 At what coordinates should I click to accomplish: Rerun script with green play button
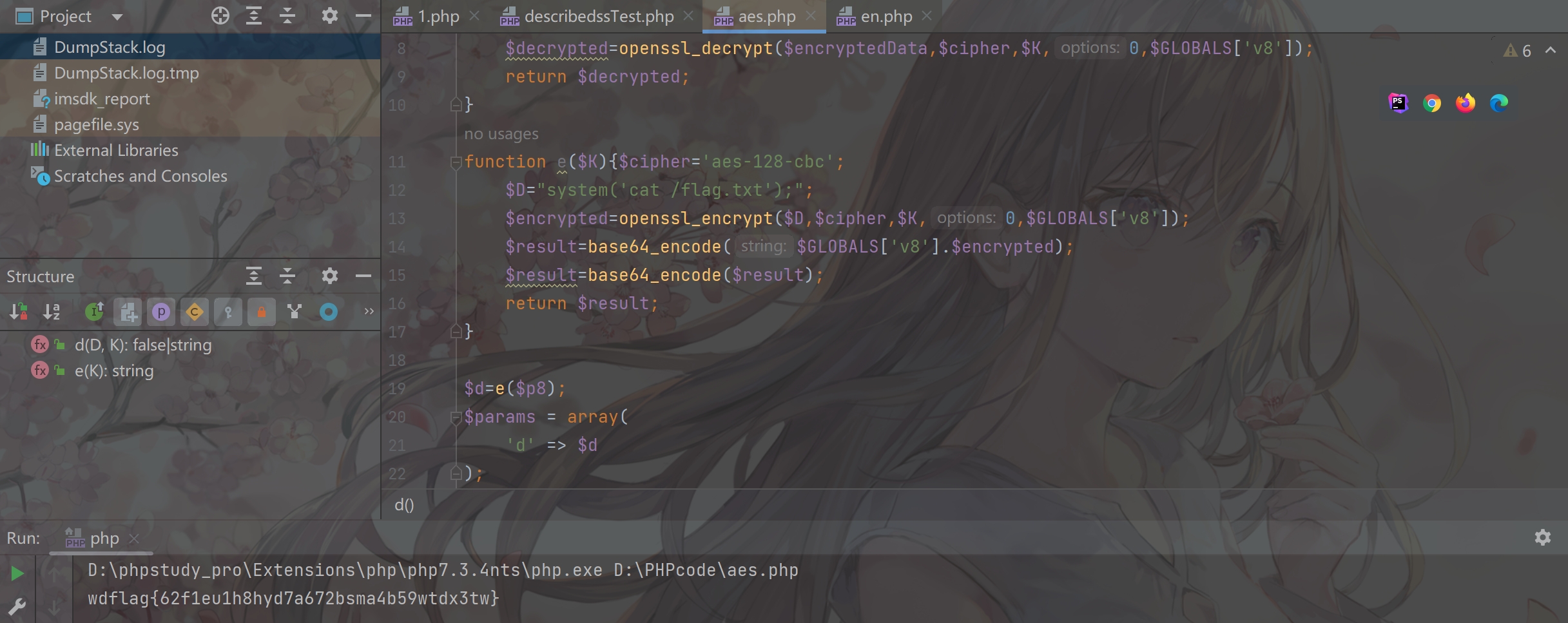[17, 573]
